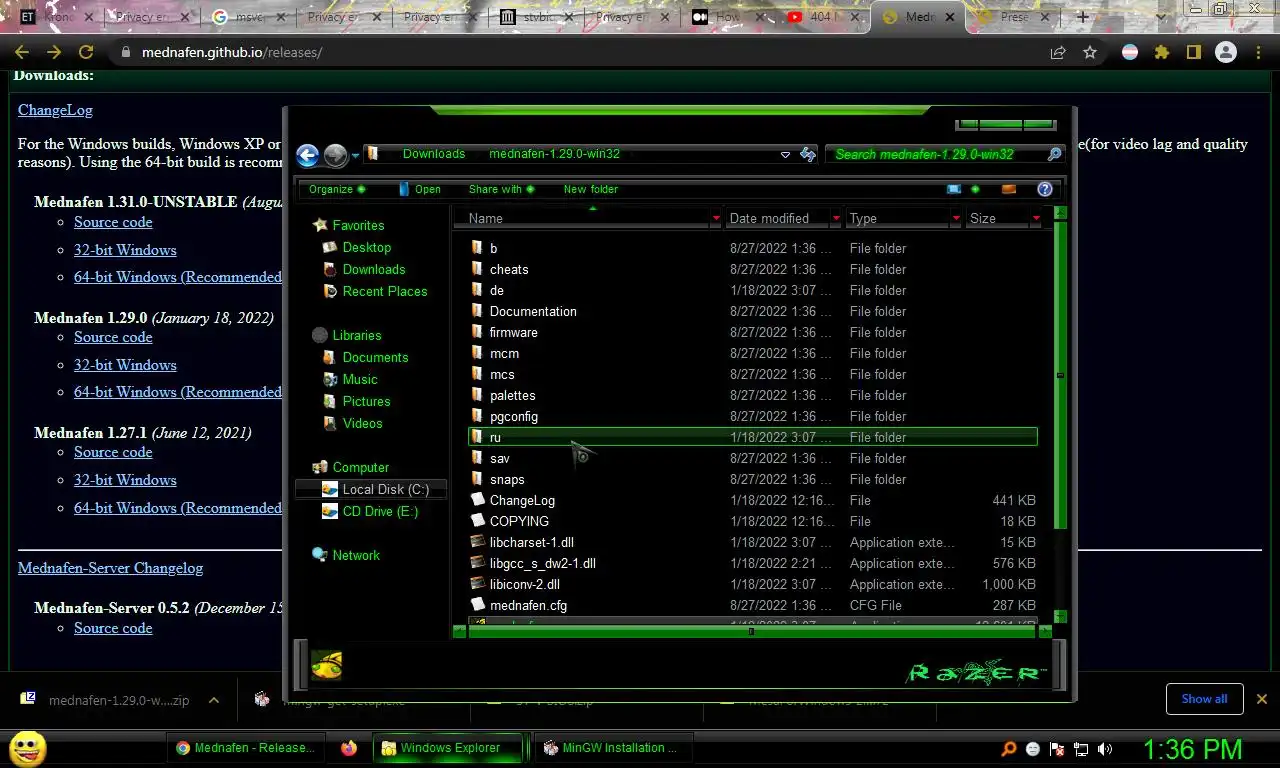Open Chrome extensions puzzle icon
This screenshot has height=768, width=1280.
coord(1162,53)
